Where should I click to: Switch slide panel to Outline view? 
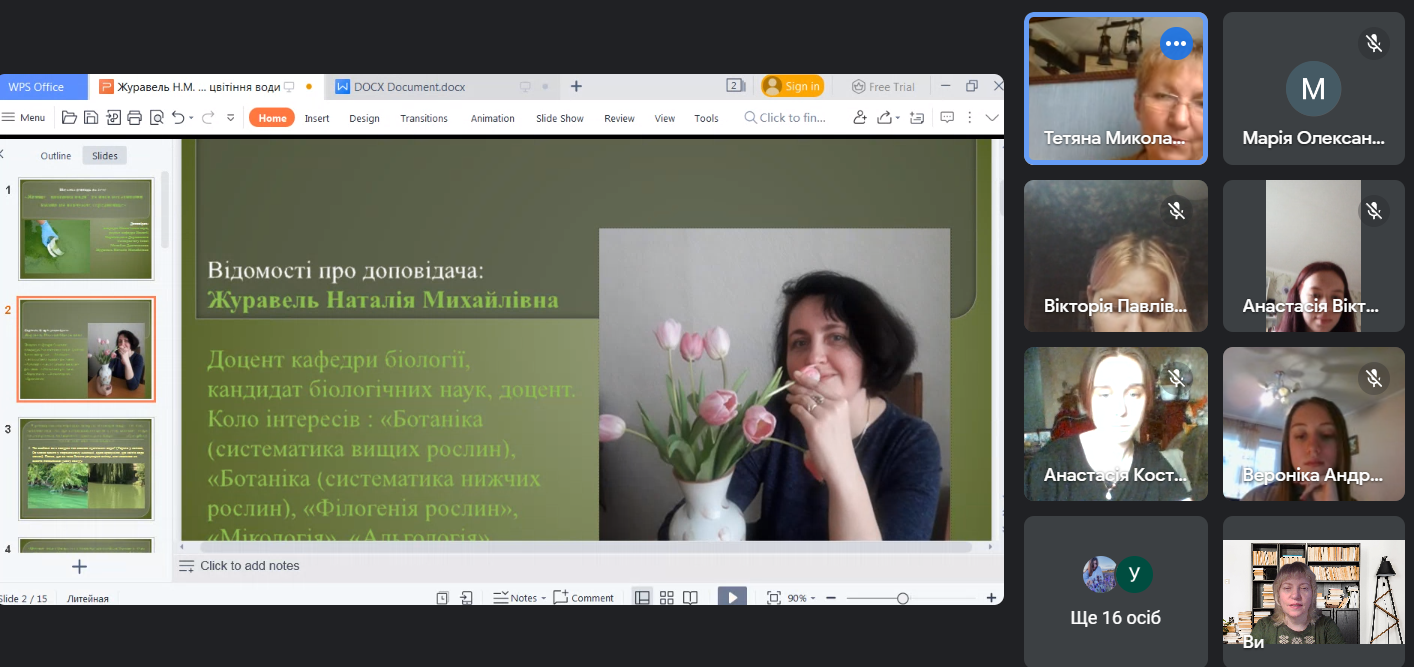pos(56,156)
